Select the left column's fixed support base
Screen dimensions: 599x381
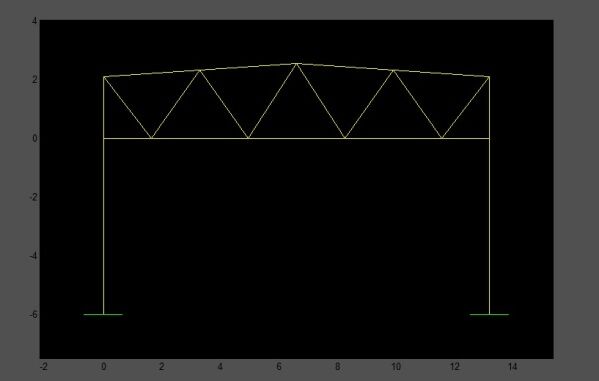(103, 315)
